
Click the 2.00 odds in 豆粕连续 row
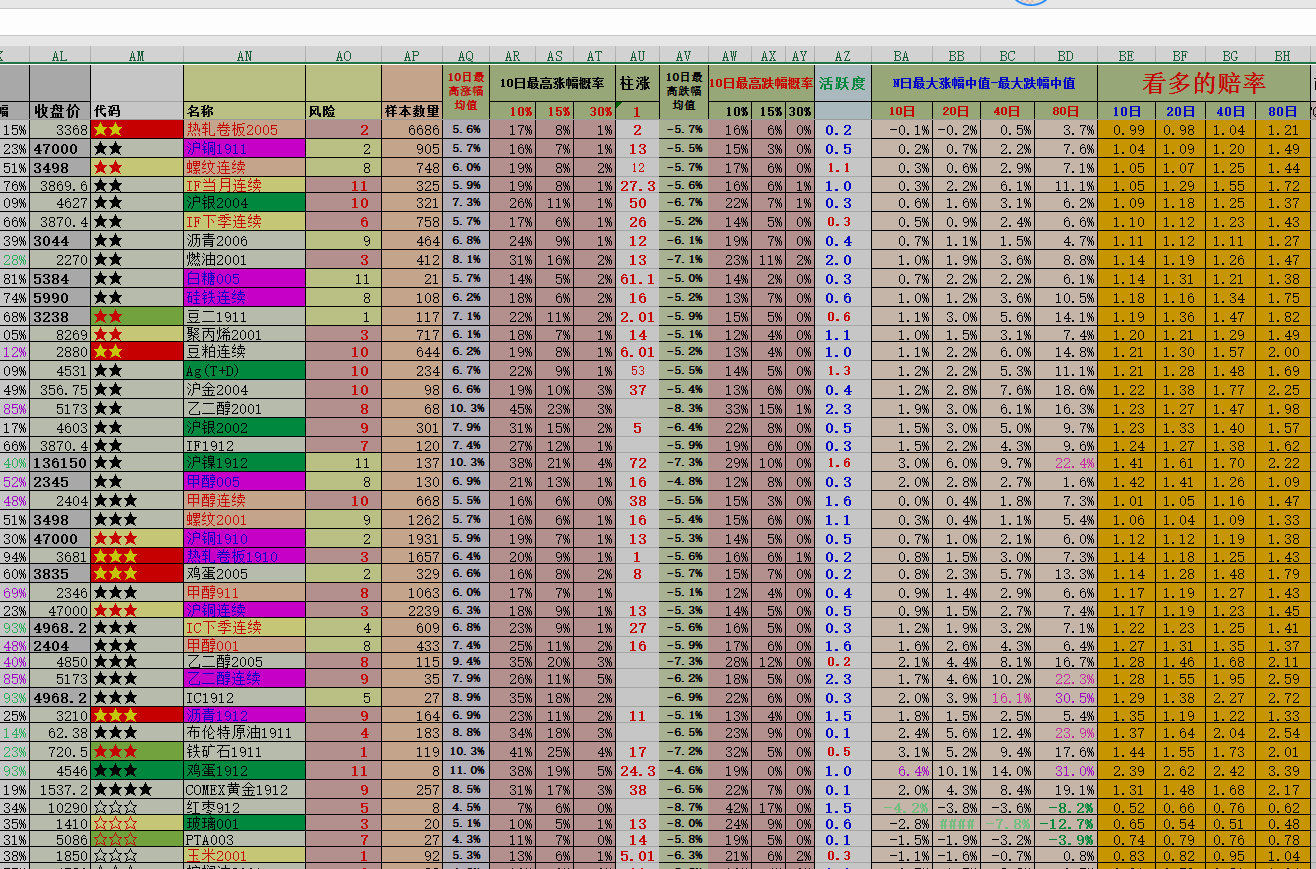pyautogui.click(x=1283, y=352)
